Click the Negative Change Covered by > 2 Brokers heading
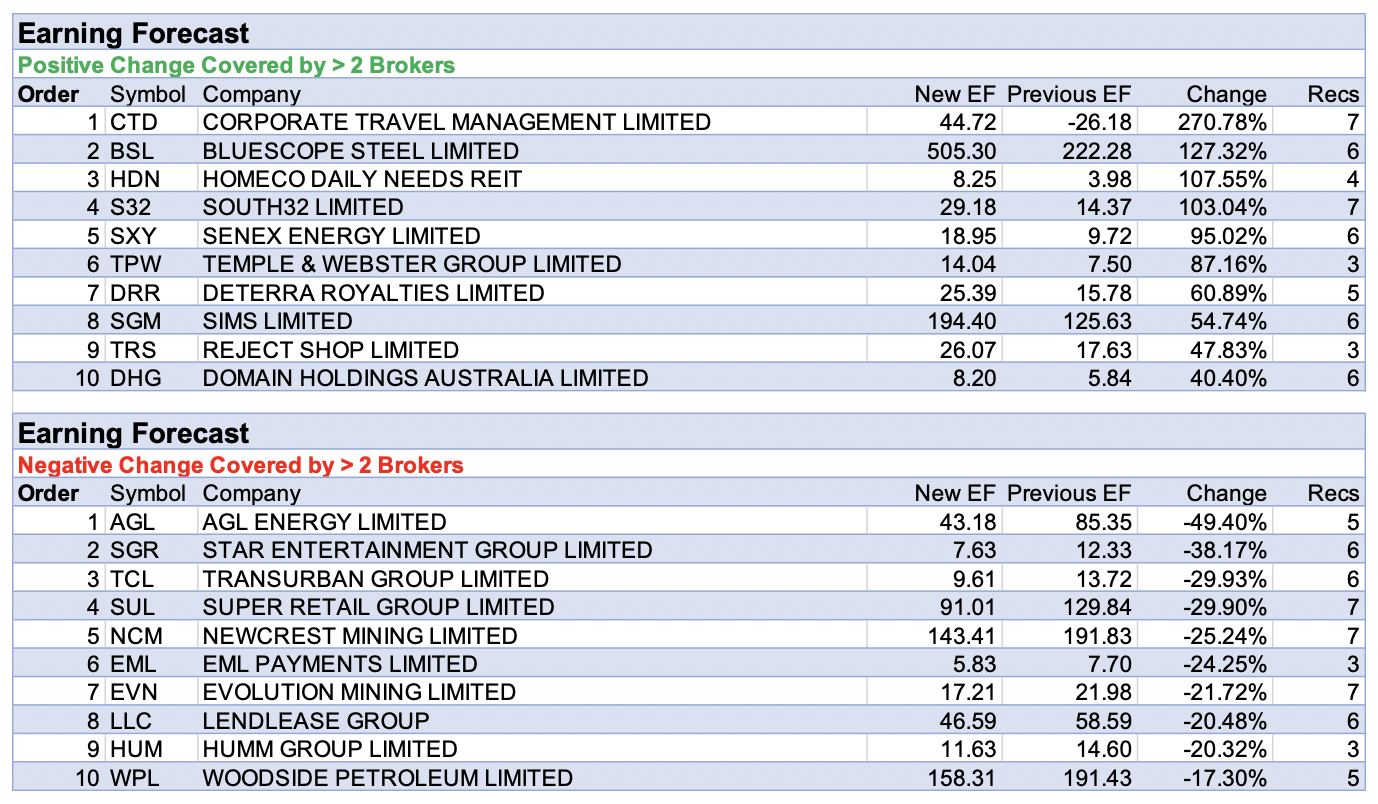This screenshot has height=804, width=1378. pyautogui.click(x=241, y=465)
